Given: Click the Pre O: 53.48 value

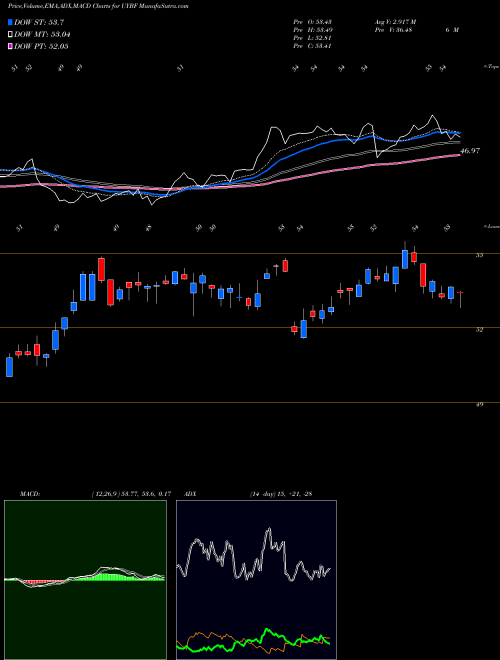Looking at the screenshot, I should tap(312, 22).
